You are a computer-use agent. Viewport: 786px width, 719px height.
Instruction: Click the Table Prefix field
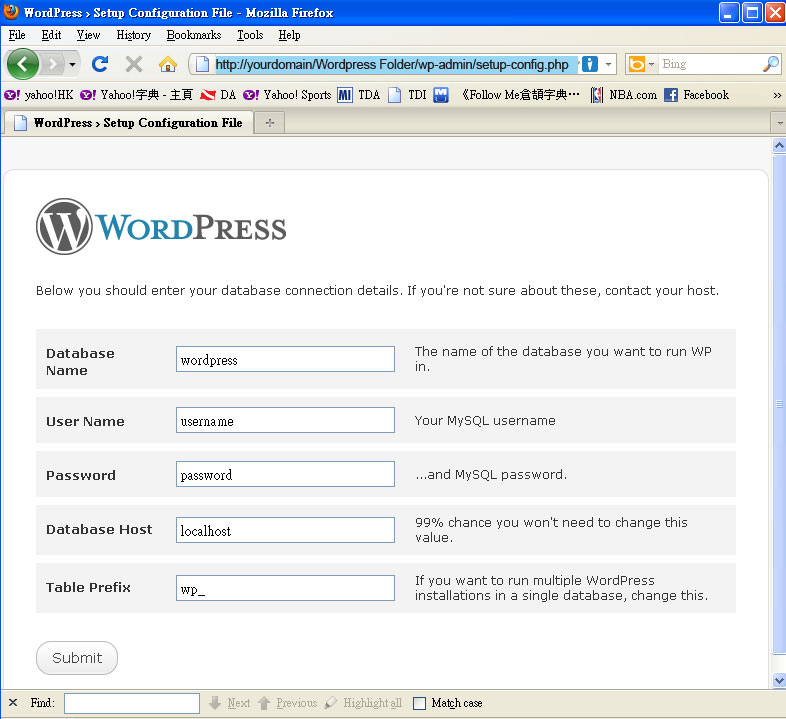pos(285,588)
